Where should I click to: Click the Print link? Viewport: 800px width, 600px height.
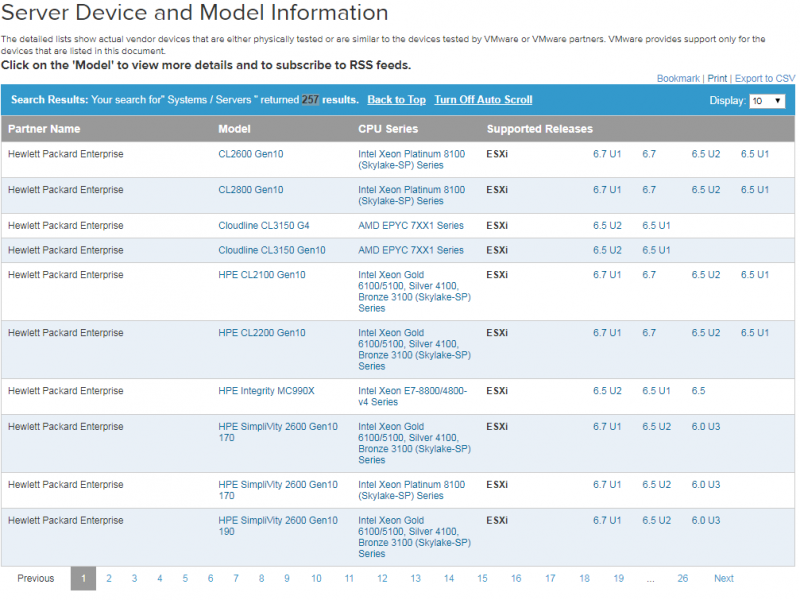[717, 78]
